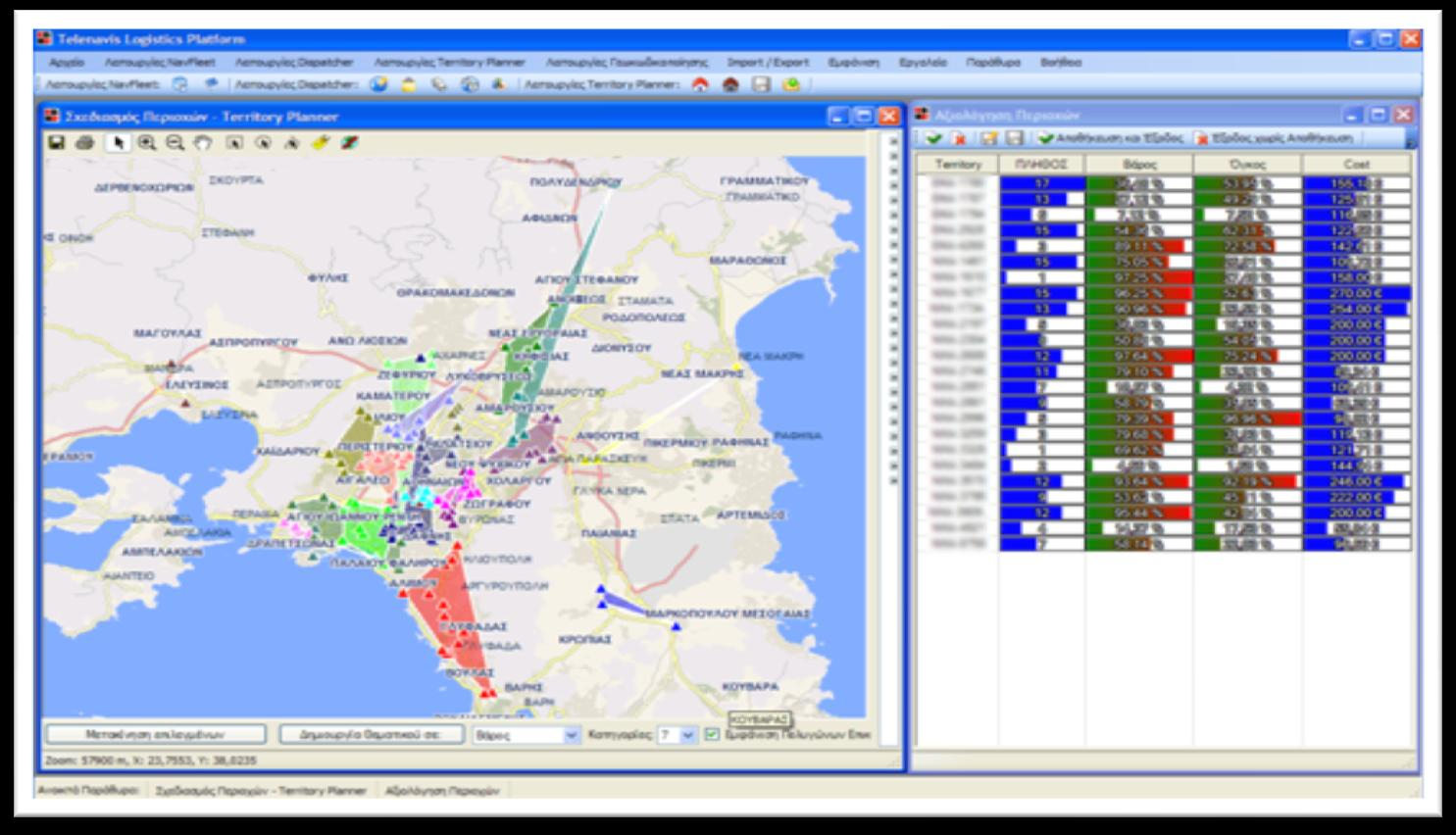
Task: Sort by the ΠΛΗΘΟΣ column header
Action: pos(1041,165)
